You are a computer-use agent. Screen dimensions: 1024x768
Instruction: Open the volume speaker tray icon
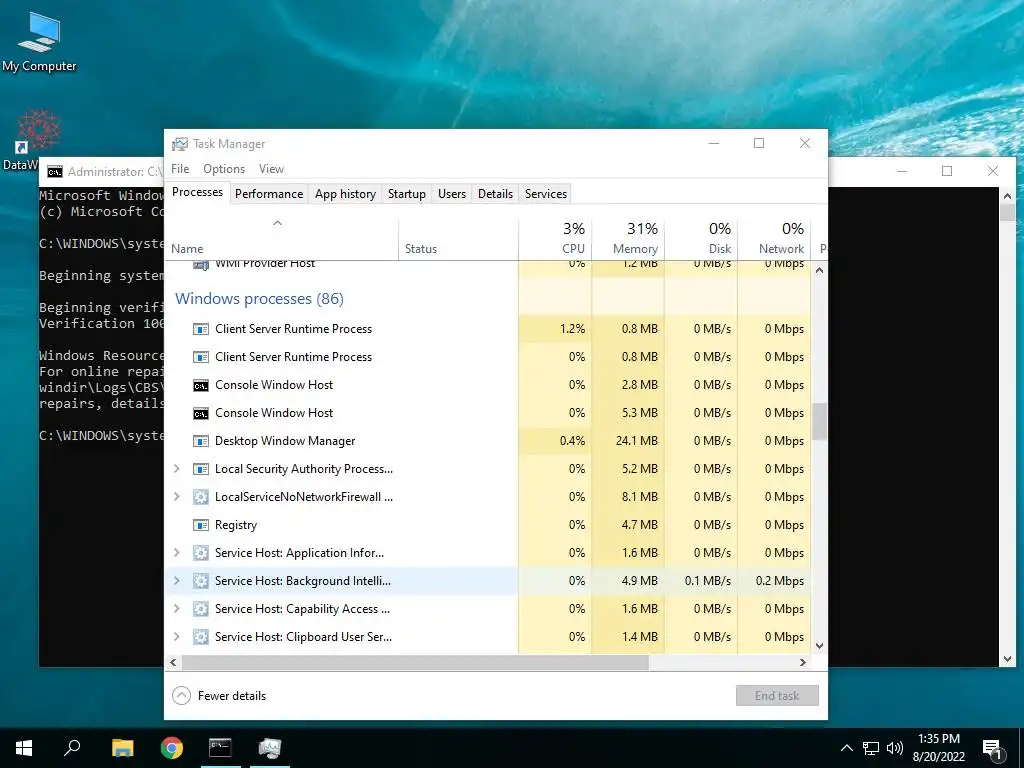tap(895, 748)
